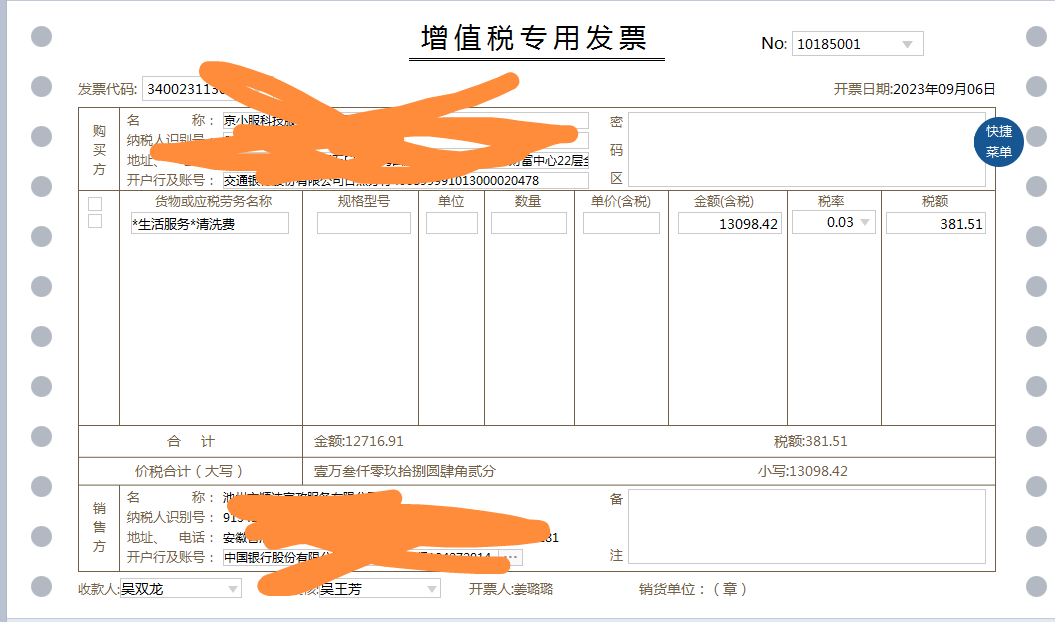This screenshot has width=1055, height=622.
Task: Click the 小写:13098.42 text
Action: point(803,471)
